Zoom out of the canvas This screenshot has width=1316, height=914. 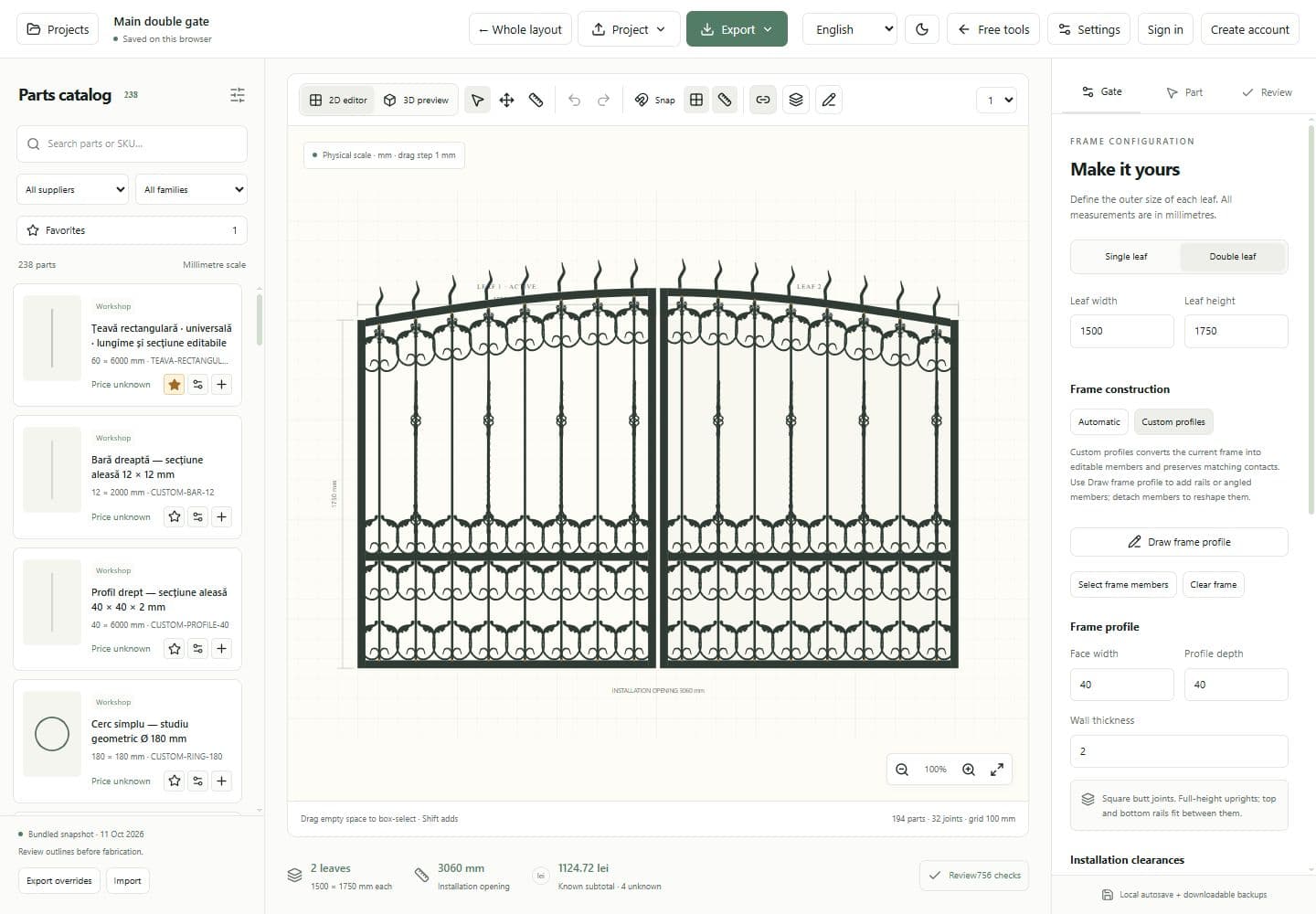tap(902, 770)
